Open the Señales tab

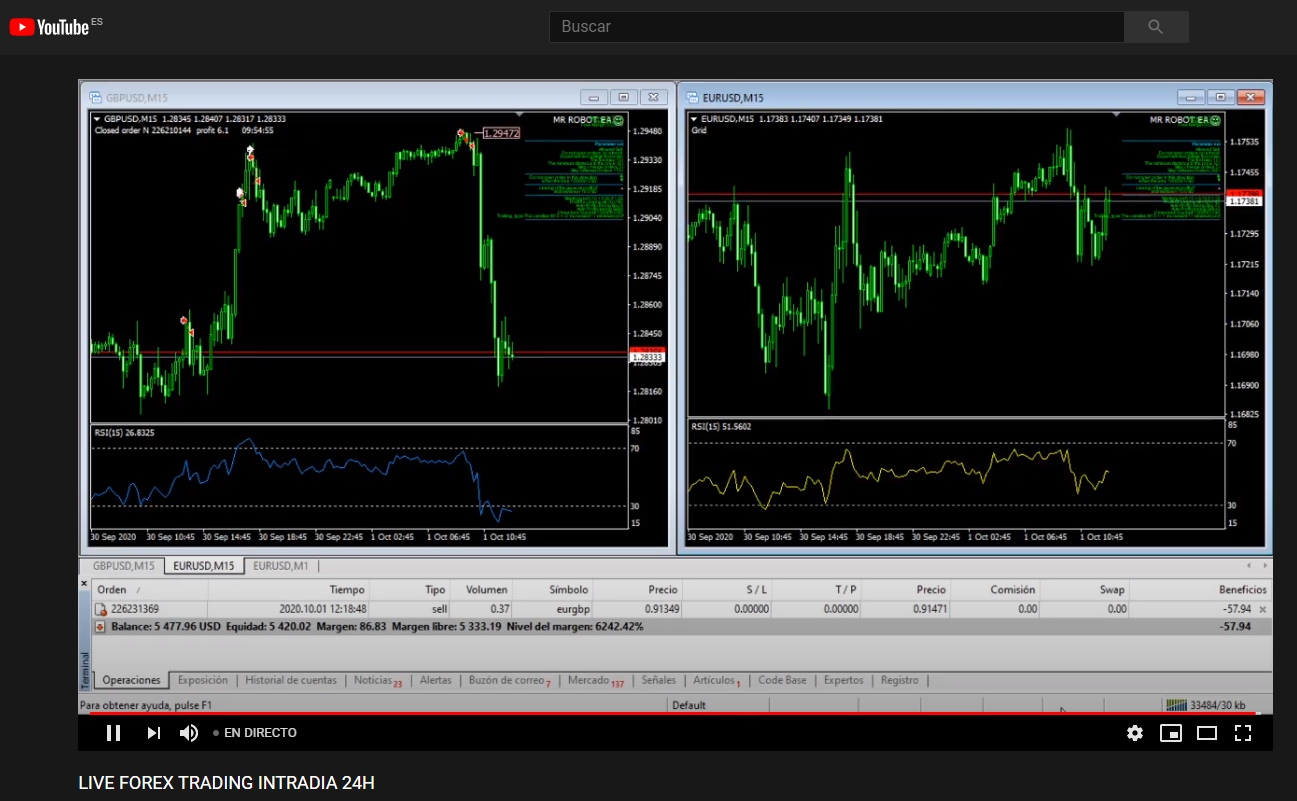point(659,680)
